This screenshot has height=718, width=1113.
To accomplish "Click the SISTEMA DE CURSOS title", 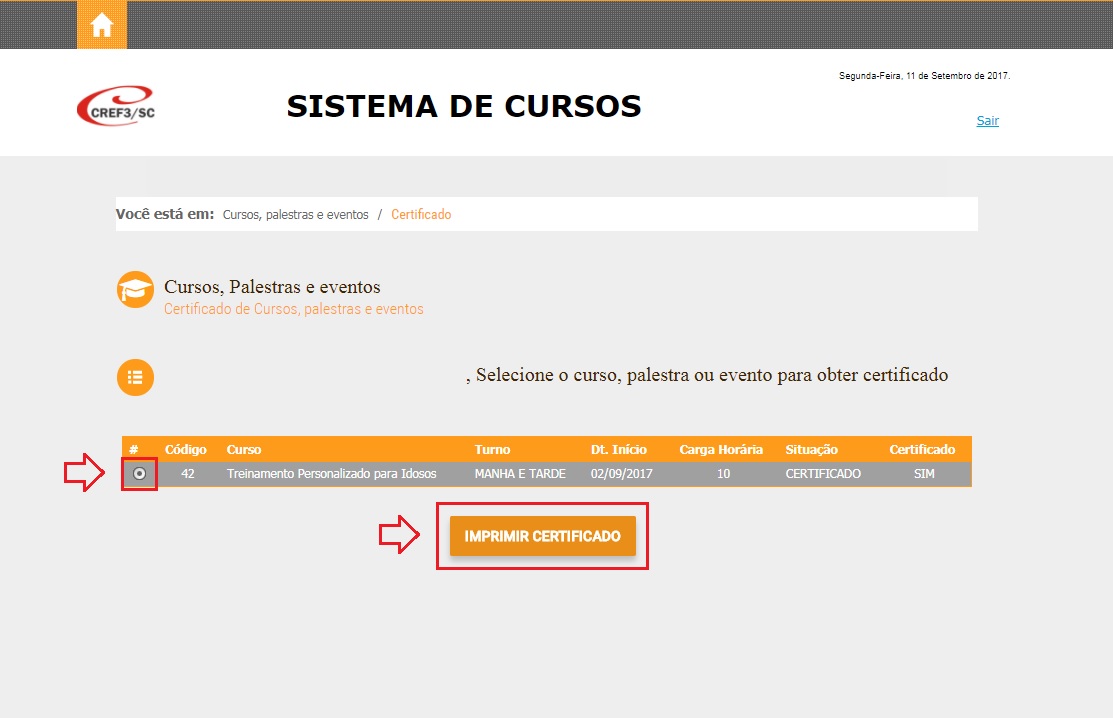I will point(464,106).
